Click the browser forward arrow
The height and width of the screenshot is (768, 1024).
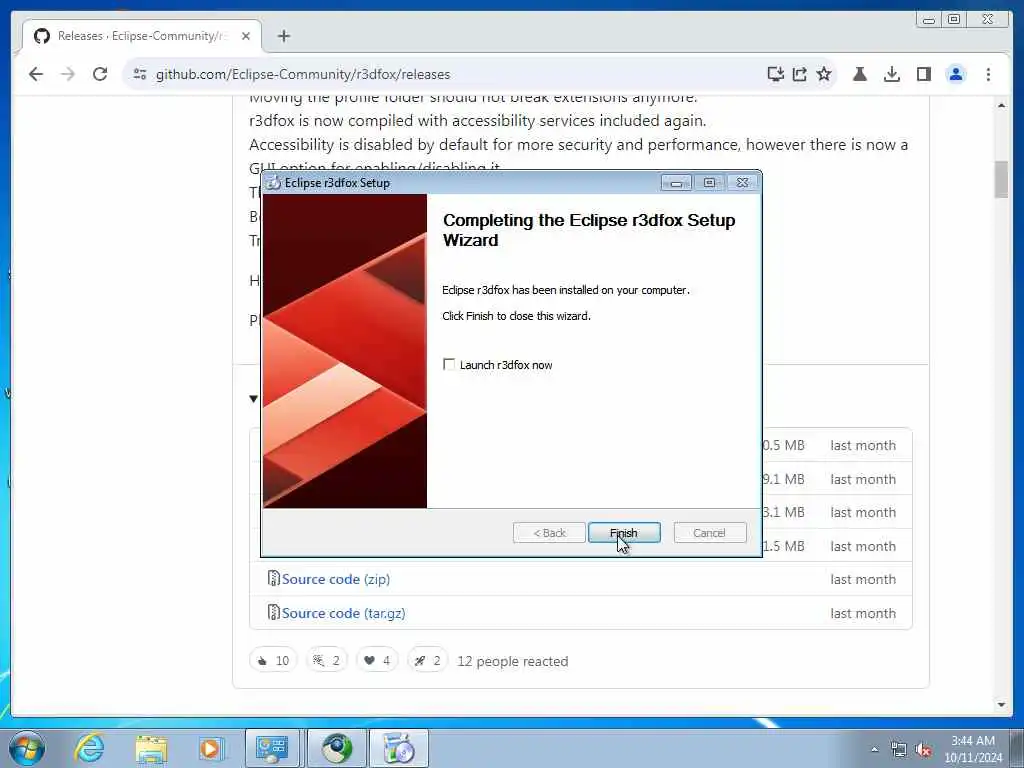point(68,74)
